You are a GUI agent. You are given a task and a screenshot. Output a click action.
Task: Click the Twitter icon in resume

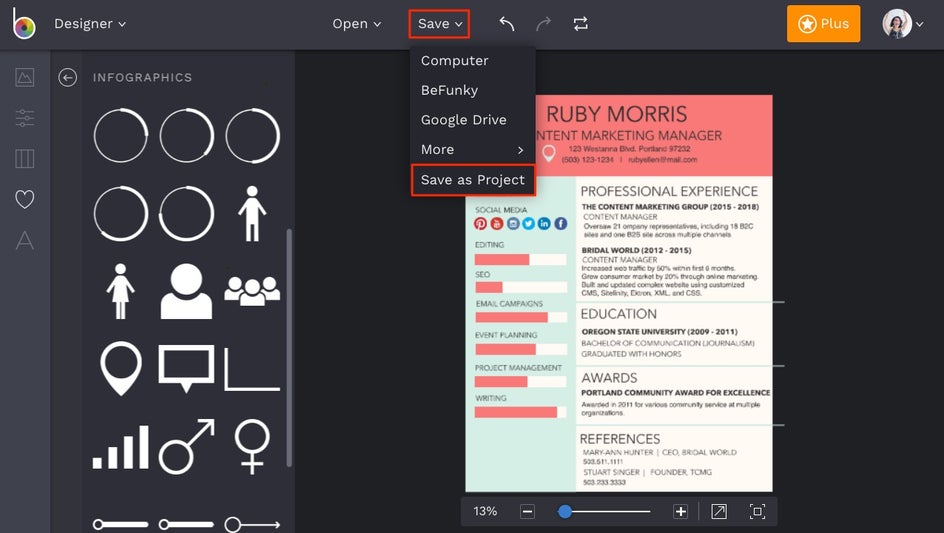click(x=529, y=223)
